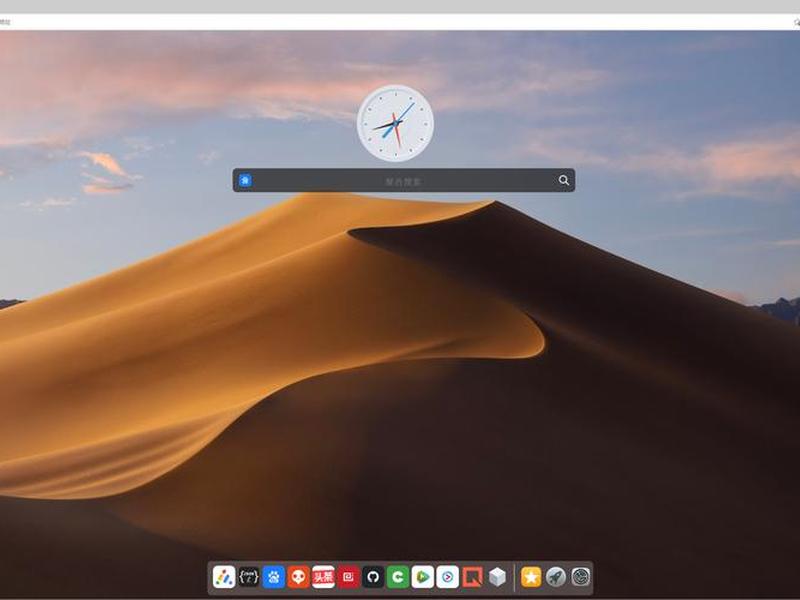Click the analog clock widget
This screenshot has height=600, width=800.
coord(395,123)
